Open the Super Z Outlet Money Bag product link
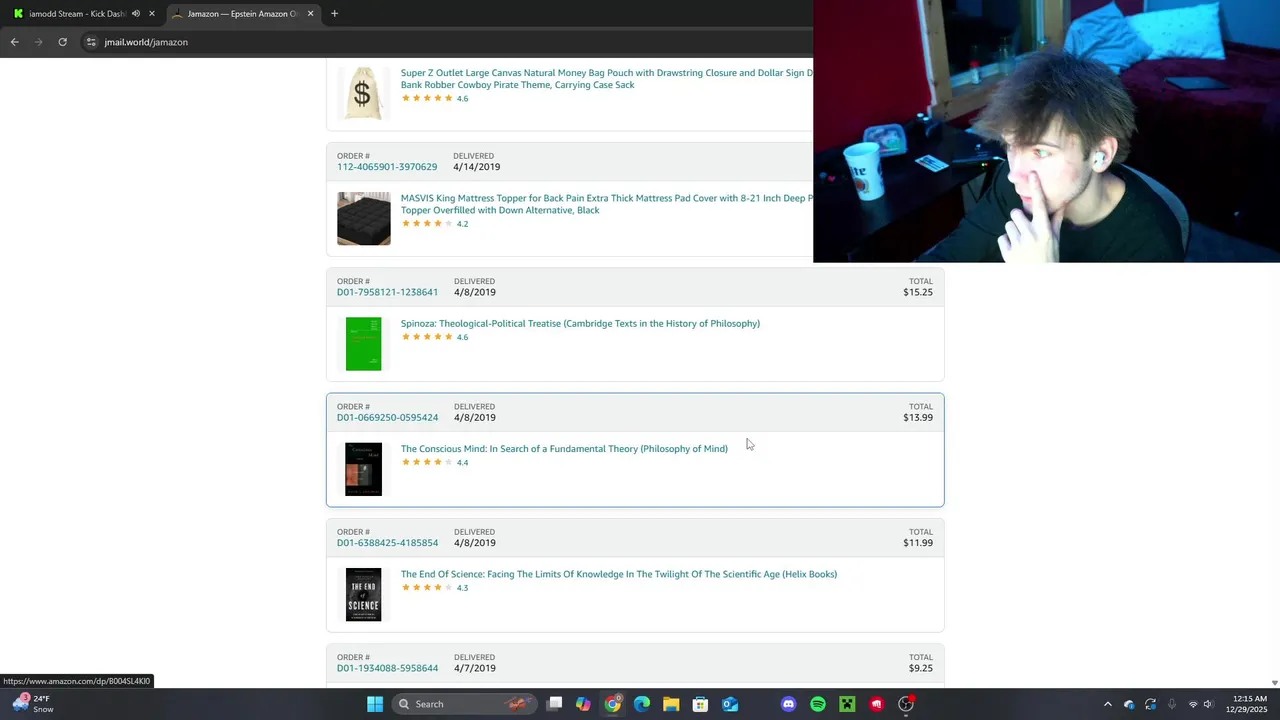The image size is (1280, 720). click(606, 79)
